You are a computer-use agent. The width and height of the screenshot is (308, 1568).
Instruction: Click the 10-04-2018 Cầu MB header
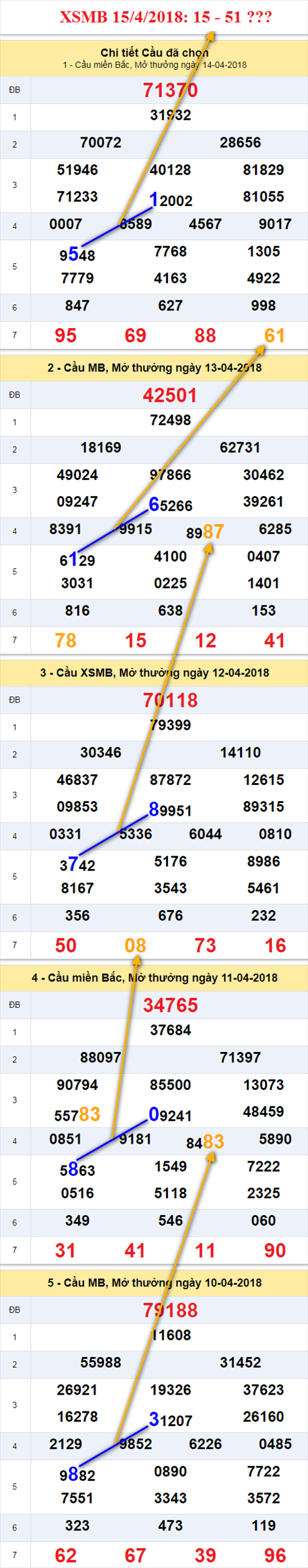coord(154,1282)
